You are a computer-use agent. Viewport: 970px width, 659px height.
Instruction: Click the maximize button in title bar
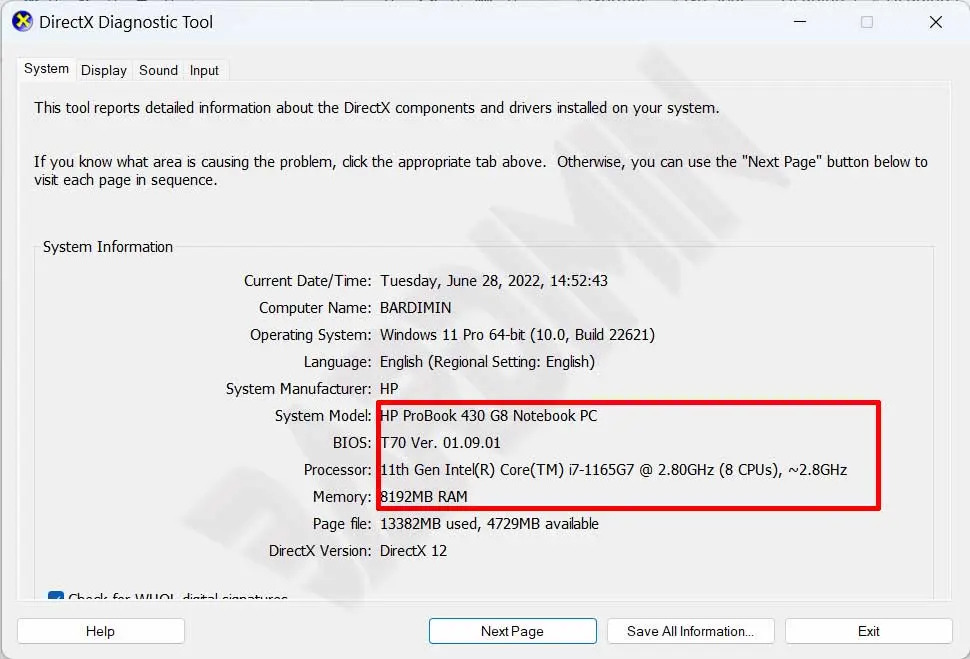coord(867,22)
